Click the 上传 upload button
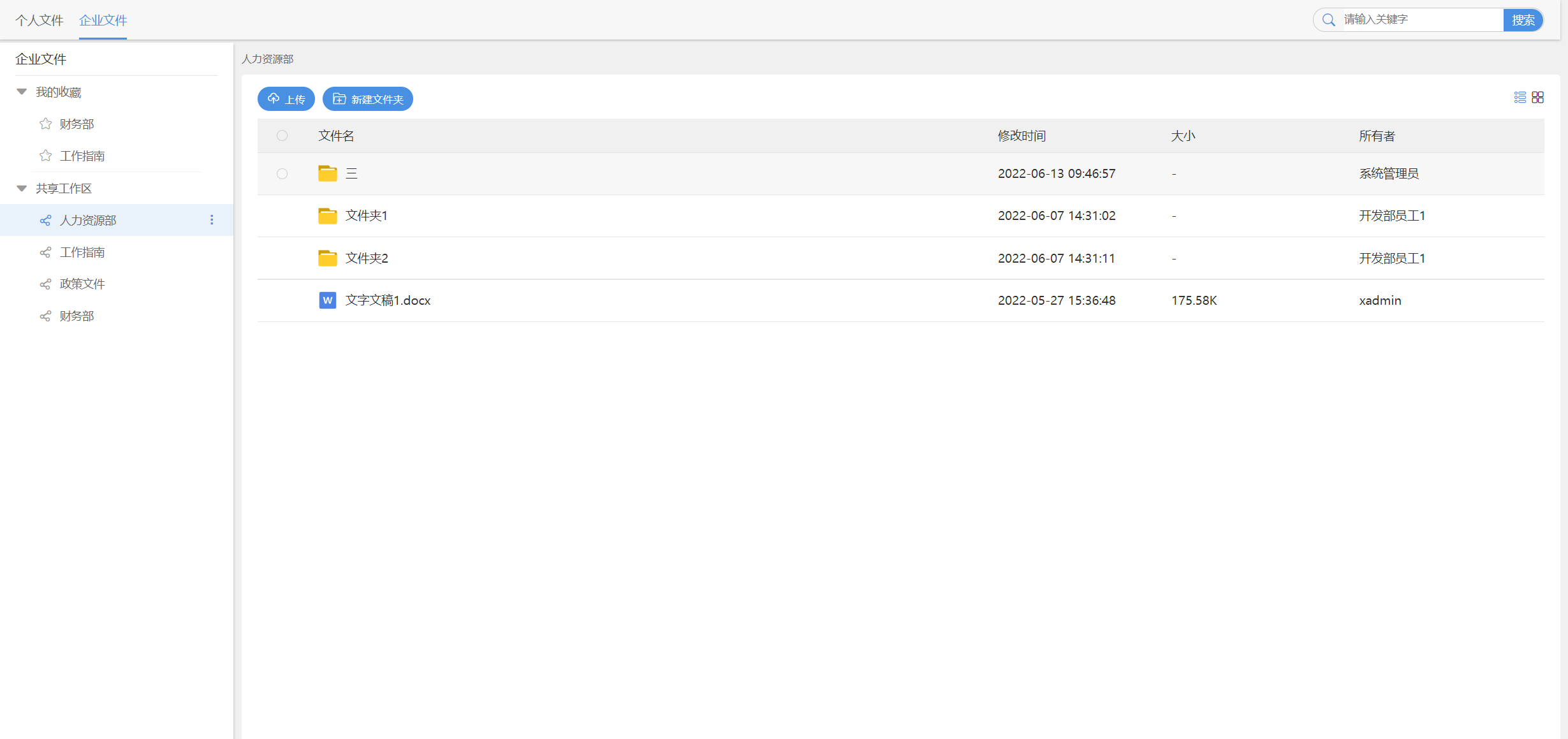 [286, 99]
